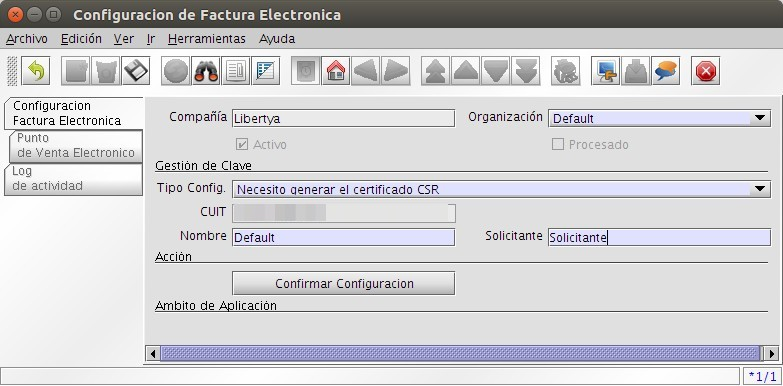Open Zoom Across monitor icon

point(606,71)
